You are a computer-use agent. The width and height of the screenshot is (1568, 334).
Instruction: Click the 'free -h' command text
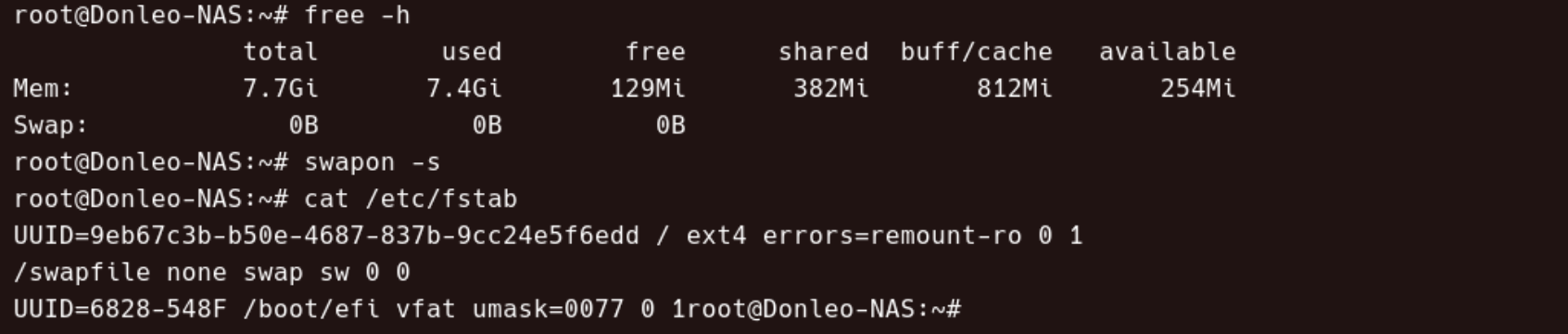click(x=357, y=15)
